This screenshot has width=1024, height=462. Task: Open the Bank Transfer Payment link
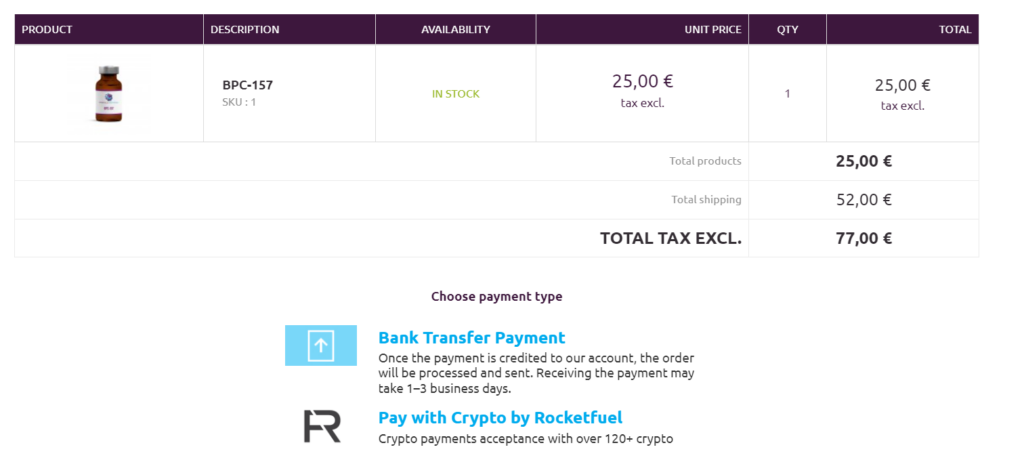click(471, 338)
